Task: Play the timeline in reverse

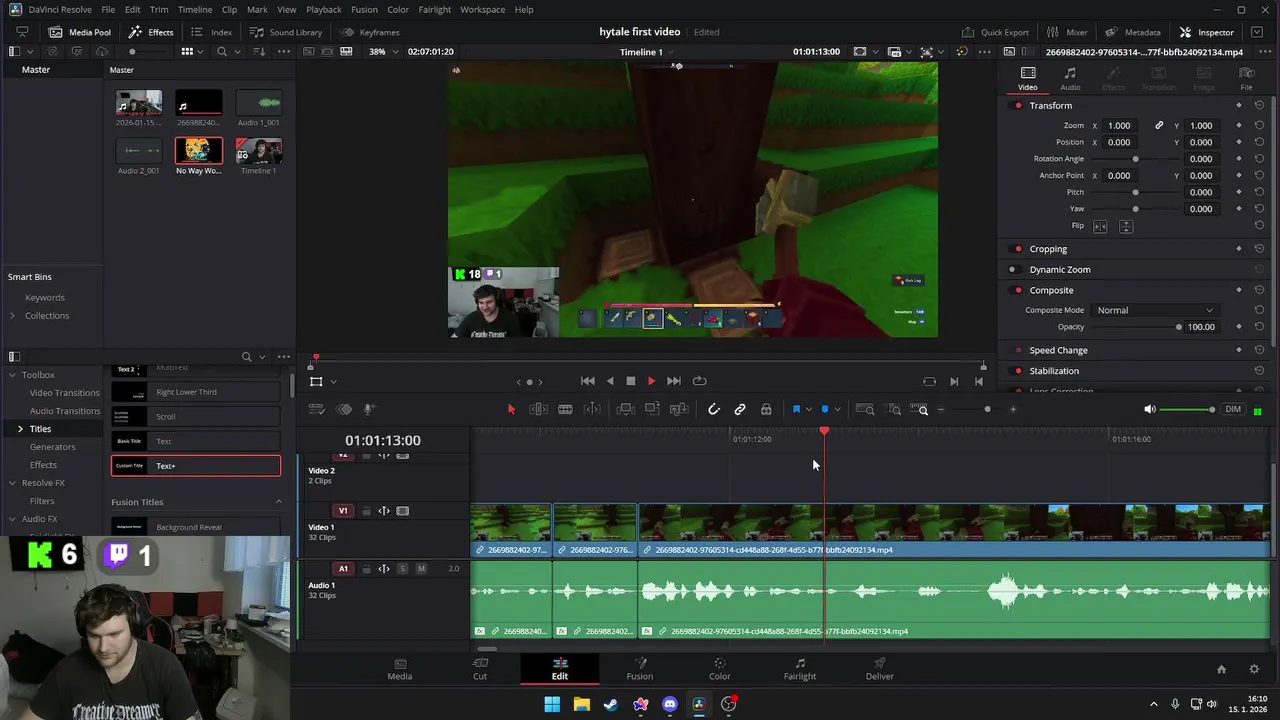Action: [610, 381]
